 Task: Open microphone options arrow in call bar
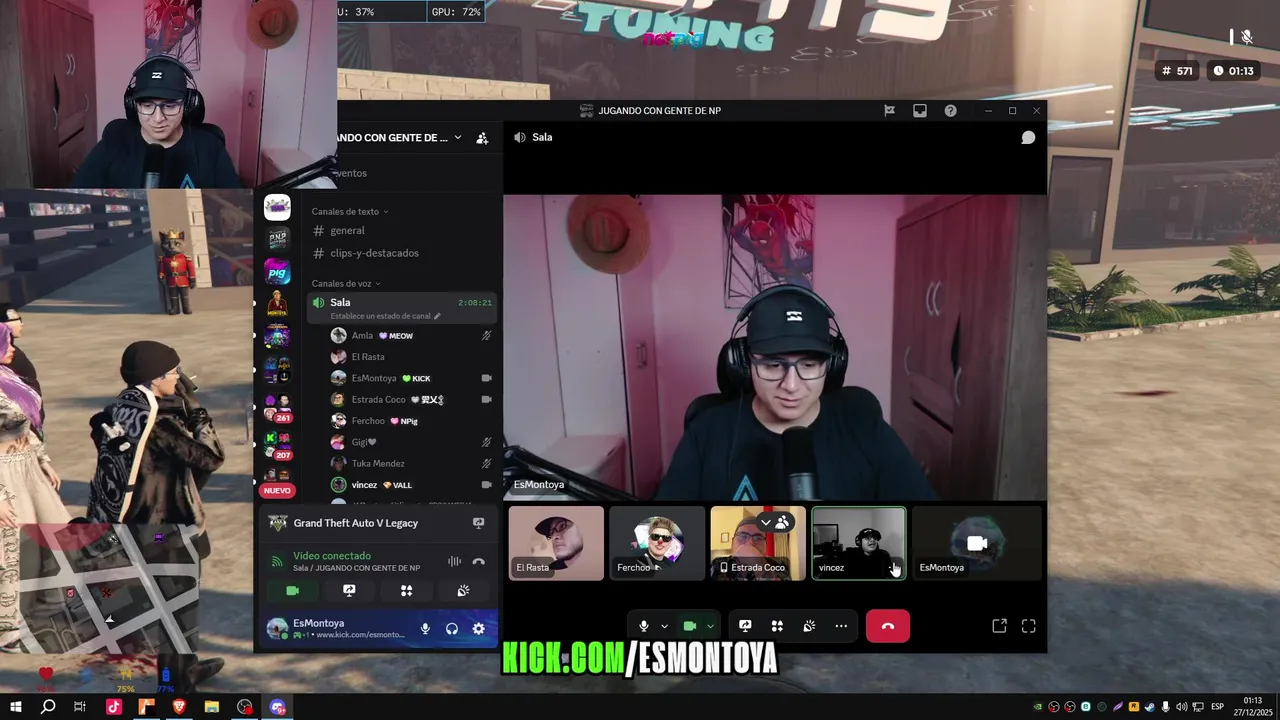click(664, 627)
